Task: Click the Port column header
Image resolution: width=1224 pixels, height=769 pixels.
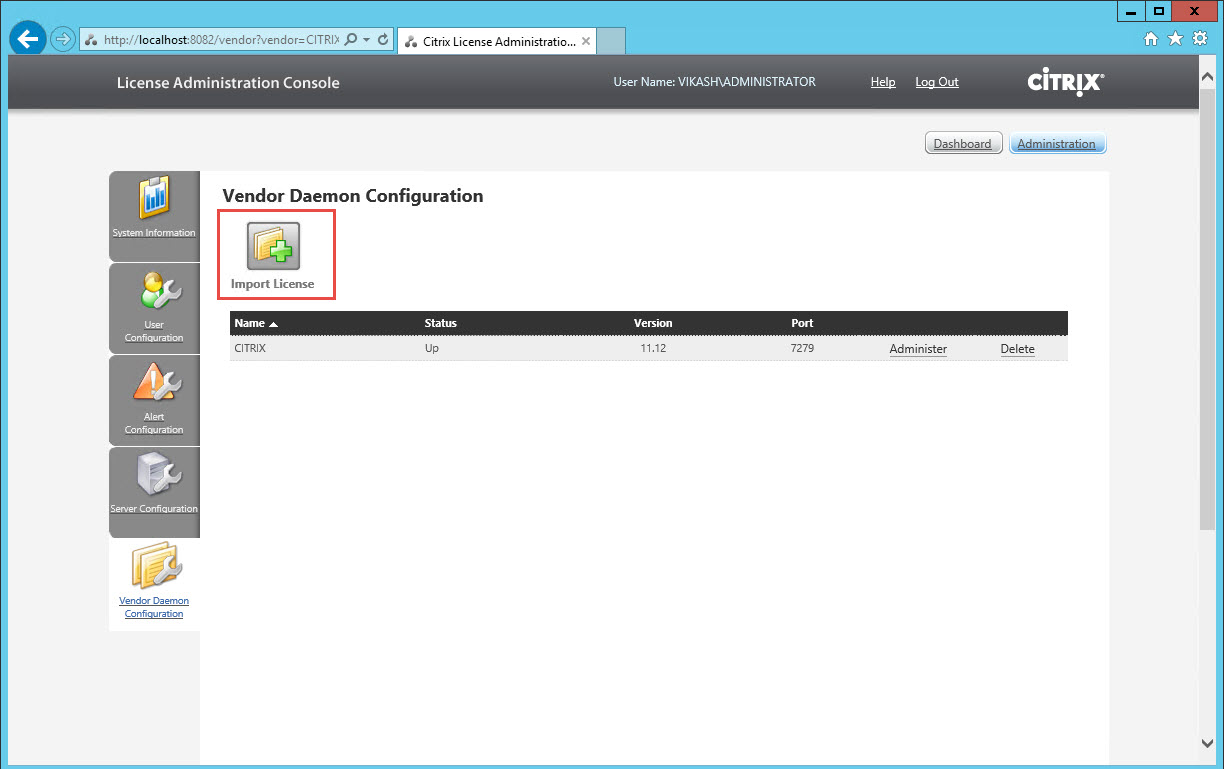Action: [802, 323]
